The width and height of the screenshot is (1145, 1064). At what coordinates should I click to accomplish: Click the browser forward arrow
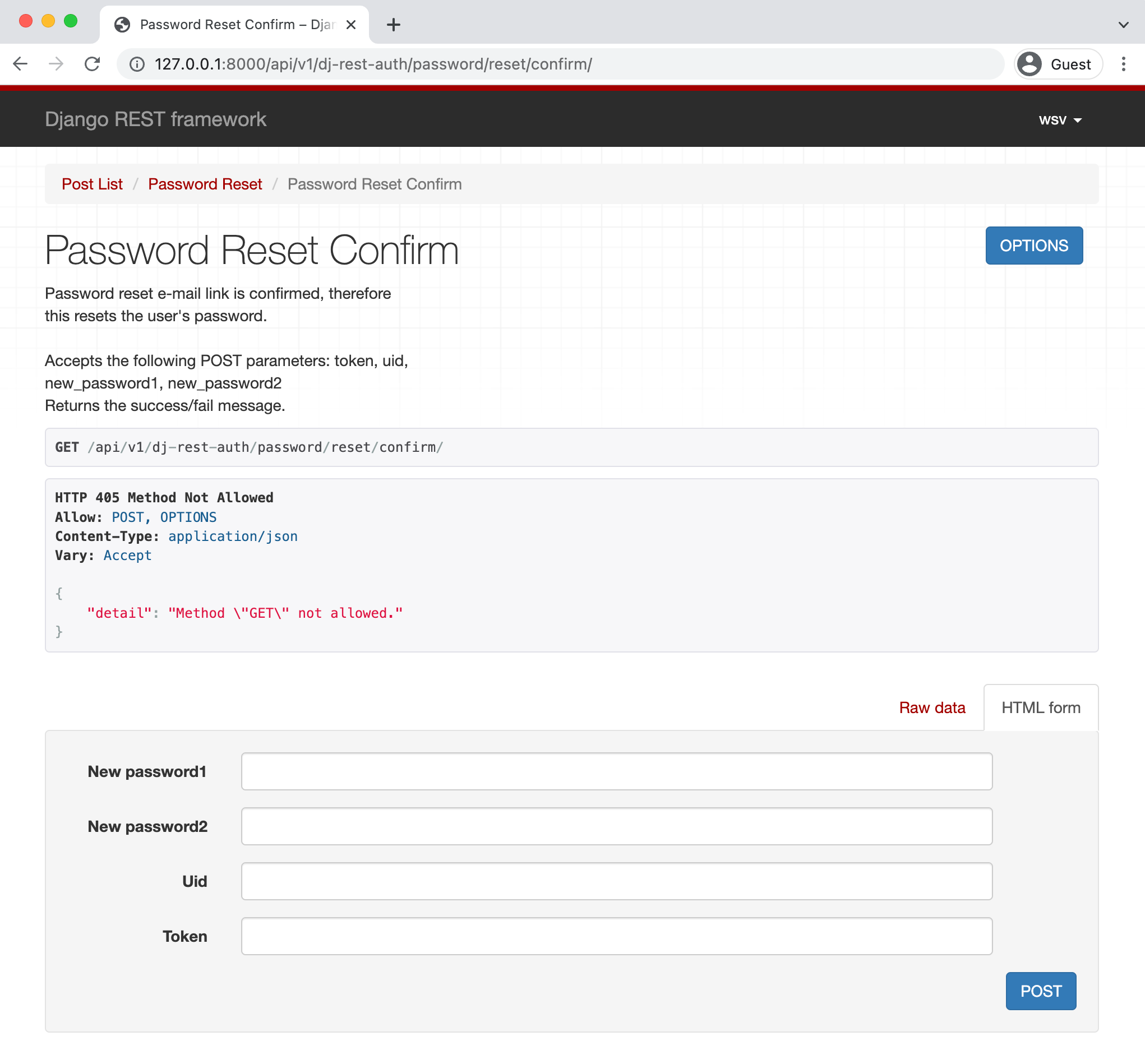[56, 64]
